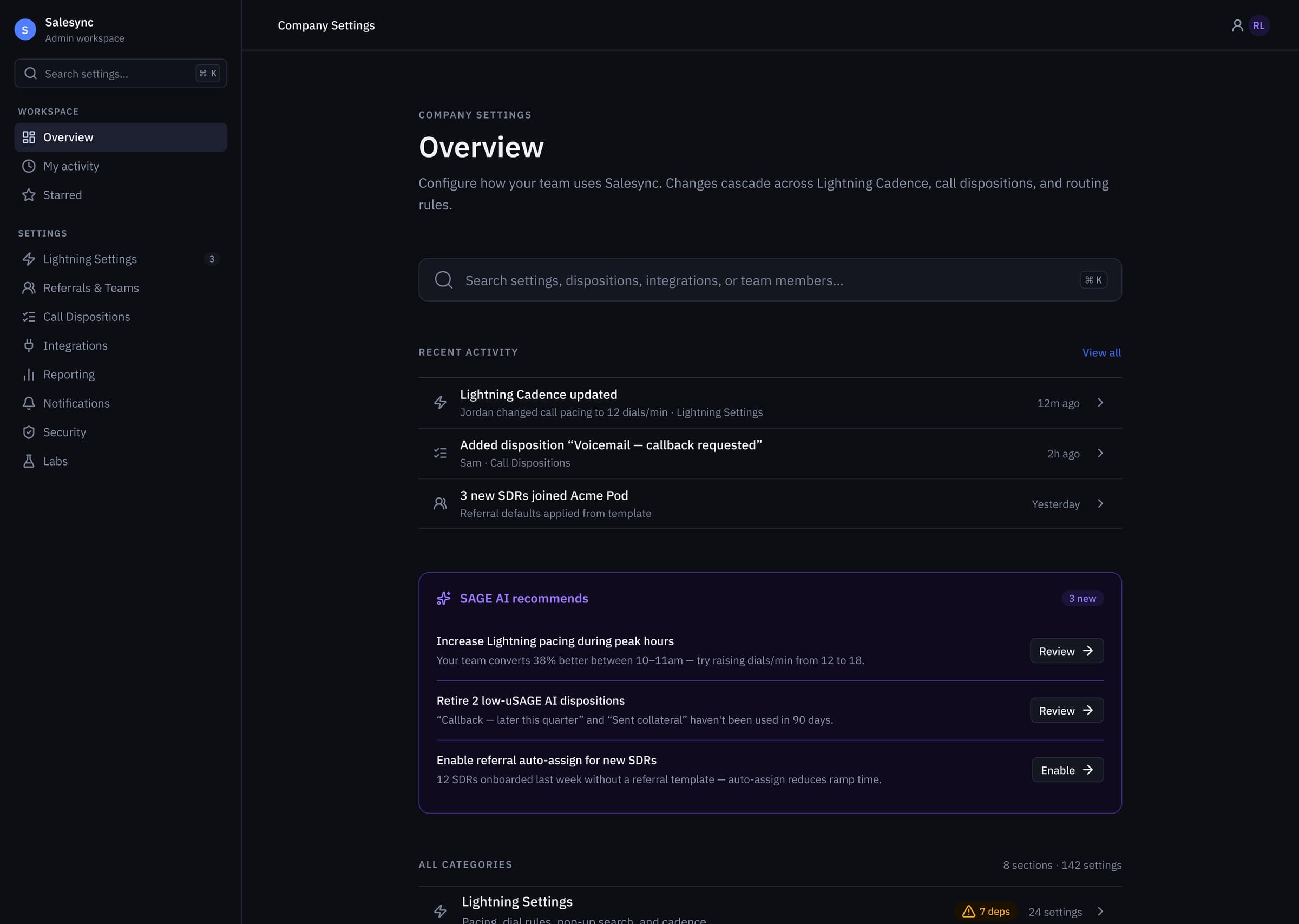The width and height of the screenshot is (1299, 924).
Task: Open Starred items
Action: [121, 195]
